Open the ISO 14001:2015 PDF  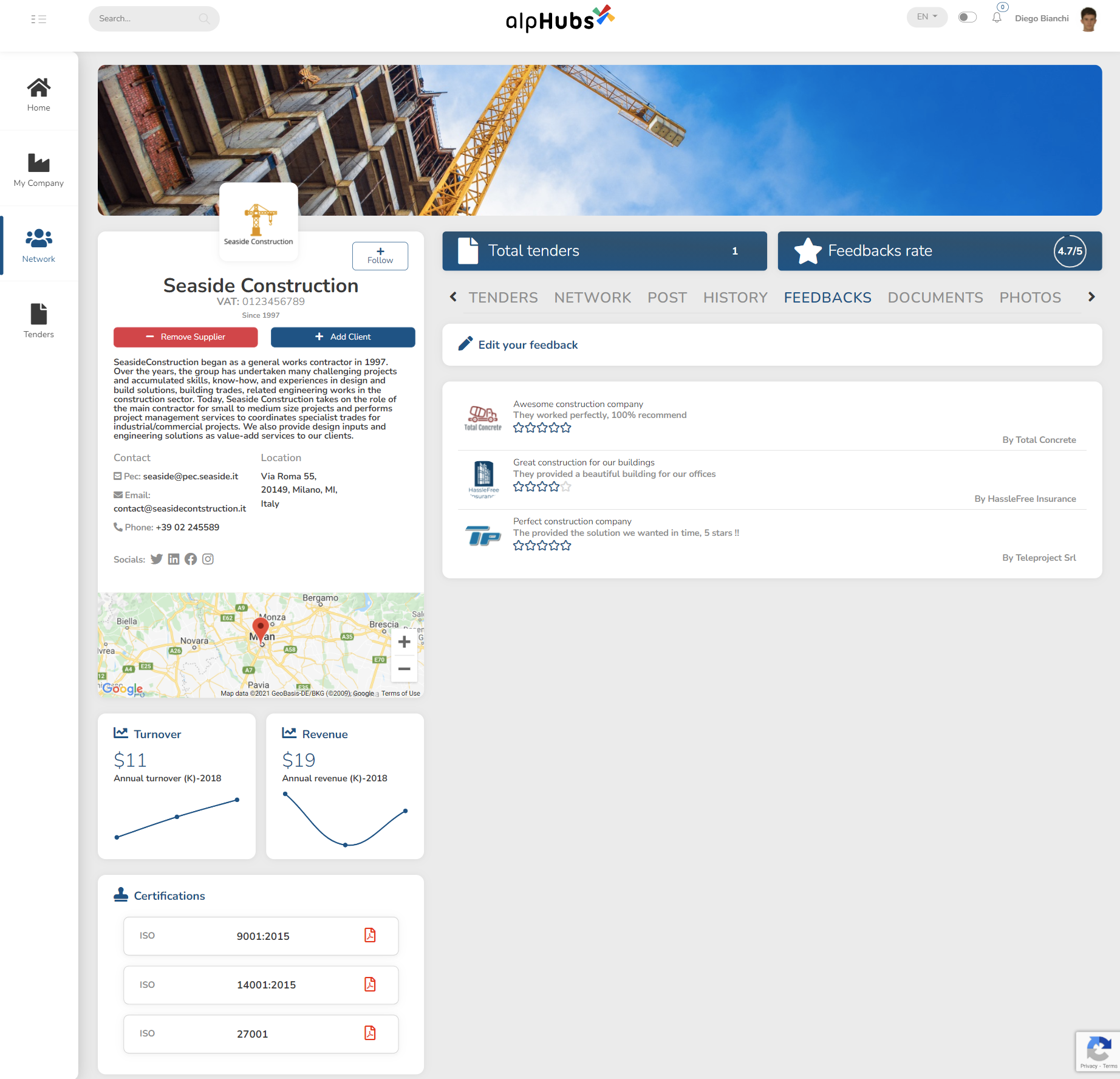pyautogui.click(x=370, y=984)
